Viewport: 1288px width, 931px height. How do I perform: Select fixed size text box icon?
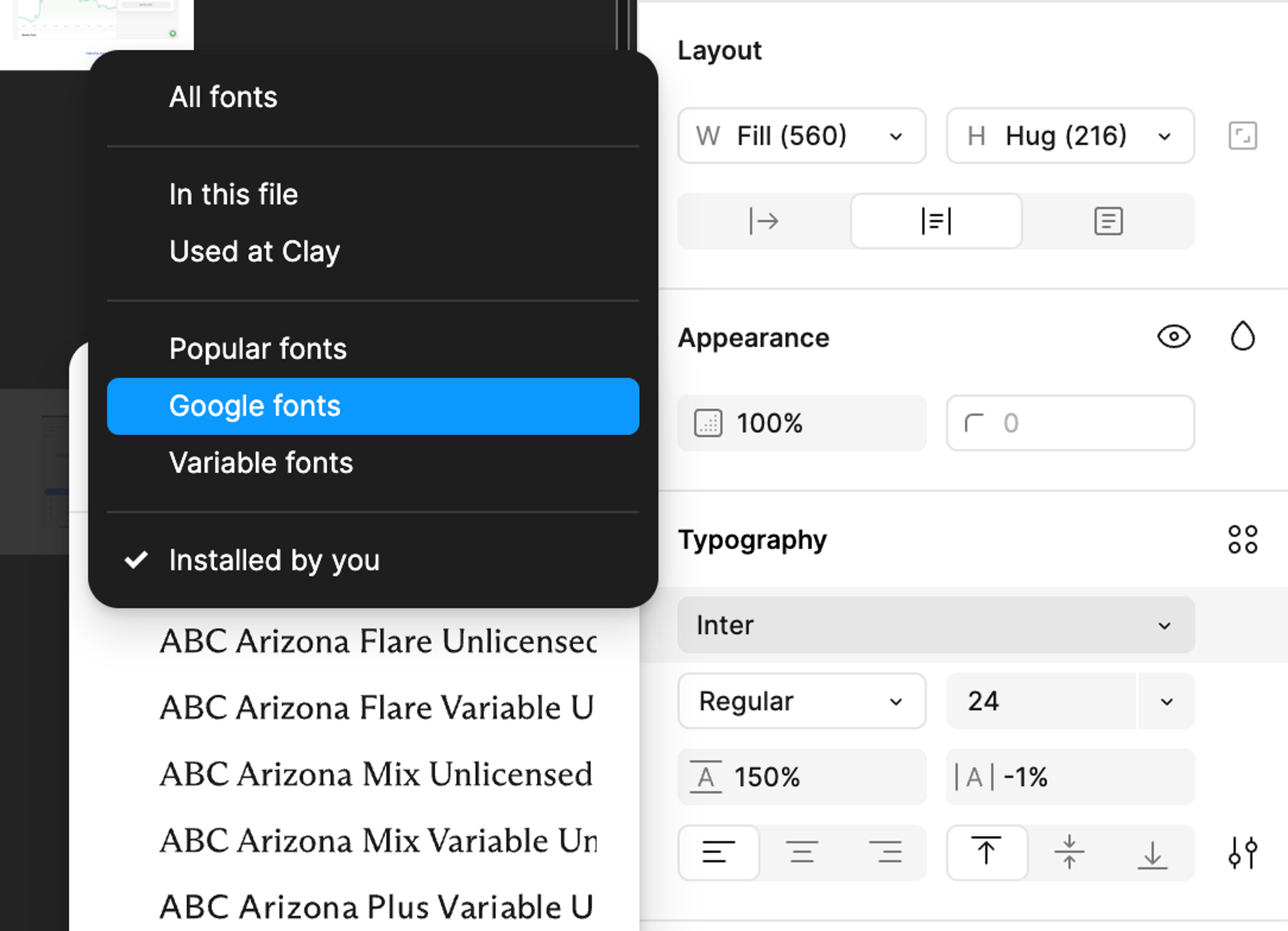coord(1108,221)
